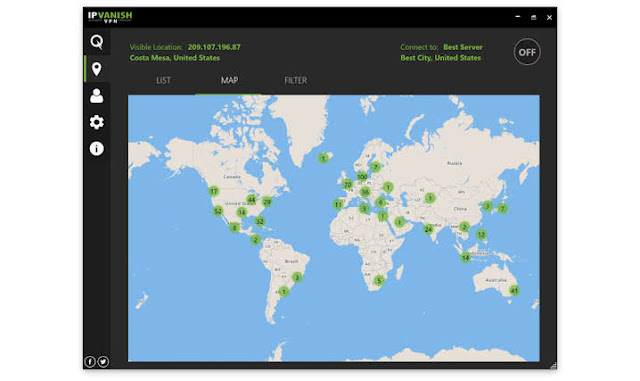The width and height of the screenshot is (640, 381).
Task: Select the 100 server marker in Europe
Action: (x=362, y=177)
